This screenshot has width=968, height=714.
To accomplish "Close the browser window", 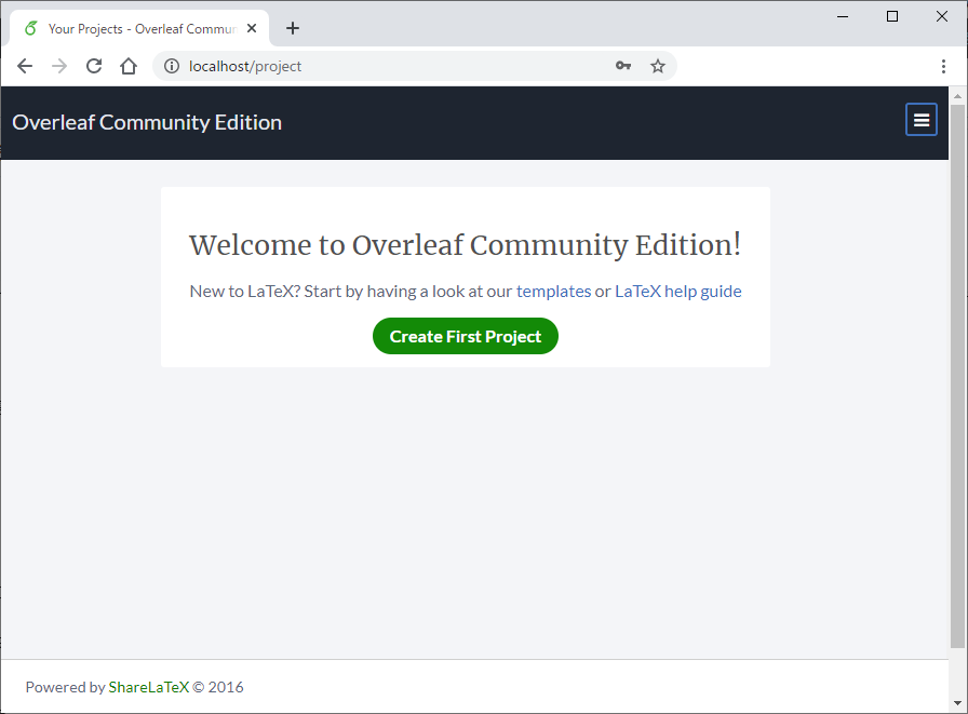I will tap(941, 17).
